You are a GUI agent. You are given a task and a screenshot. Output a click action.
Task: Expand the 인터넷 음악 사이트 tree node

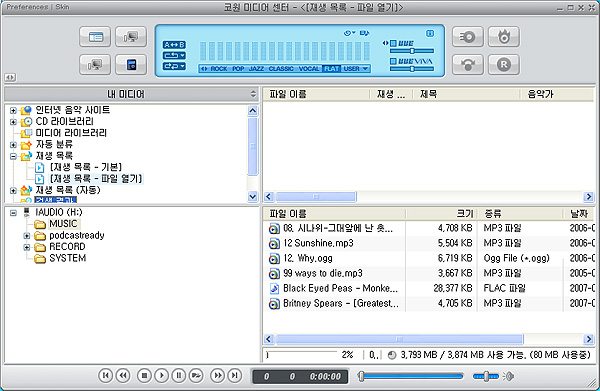(13, 111)
